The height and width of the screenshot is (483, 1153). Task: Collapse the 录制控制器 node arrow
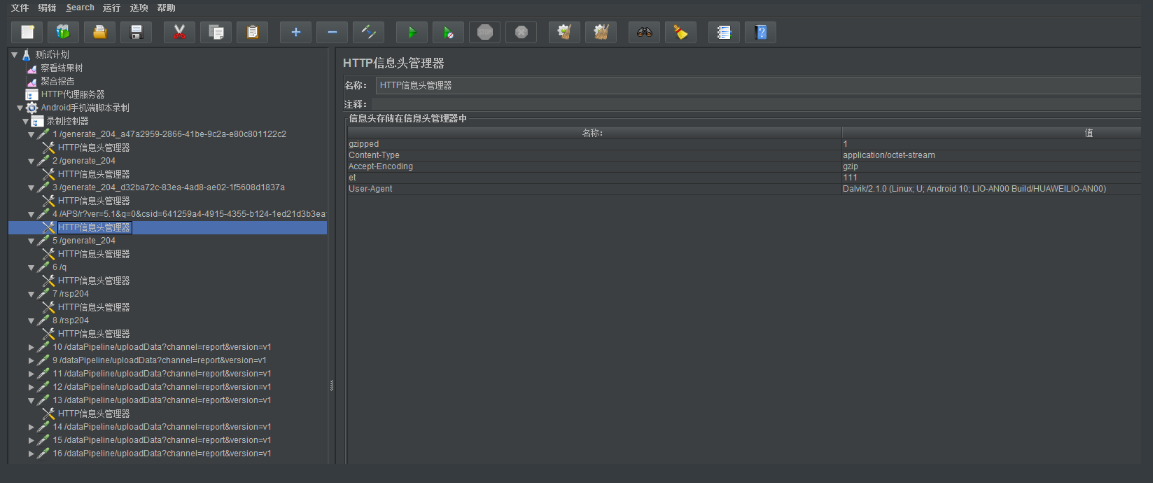(x=25, y=121)
